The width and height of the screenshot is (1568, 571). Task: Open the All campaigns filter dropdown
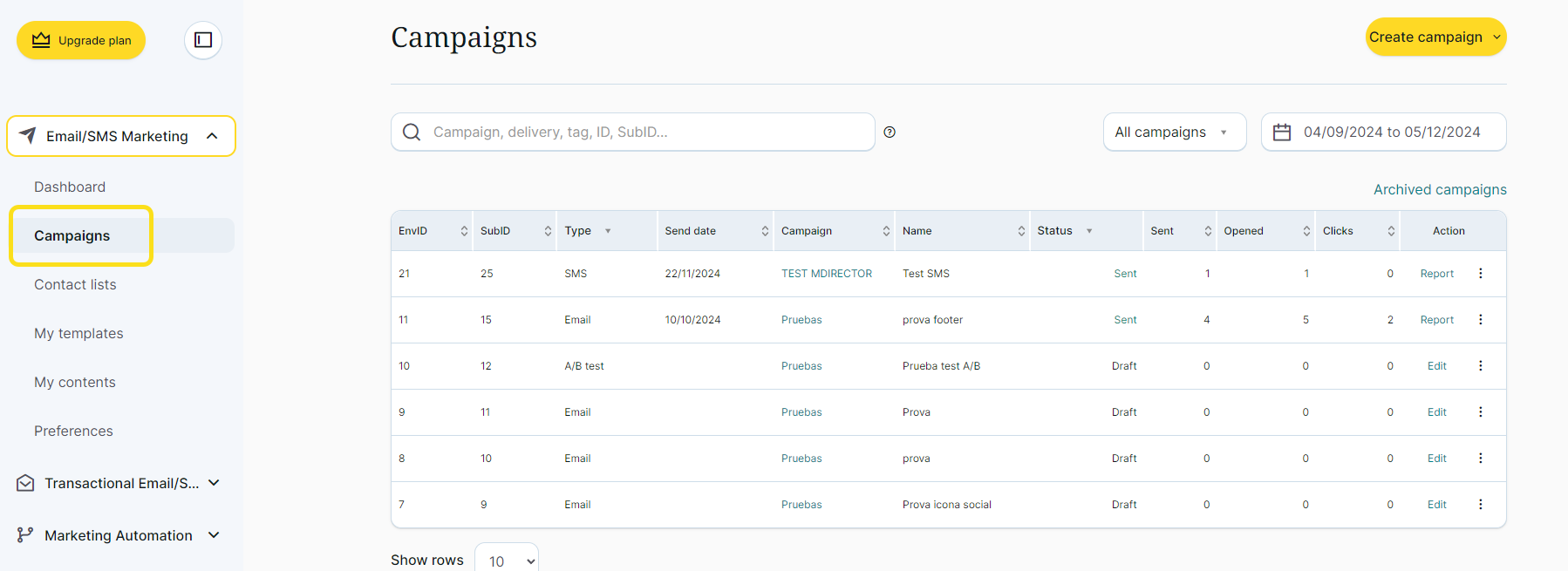[x=1174, y=133]
